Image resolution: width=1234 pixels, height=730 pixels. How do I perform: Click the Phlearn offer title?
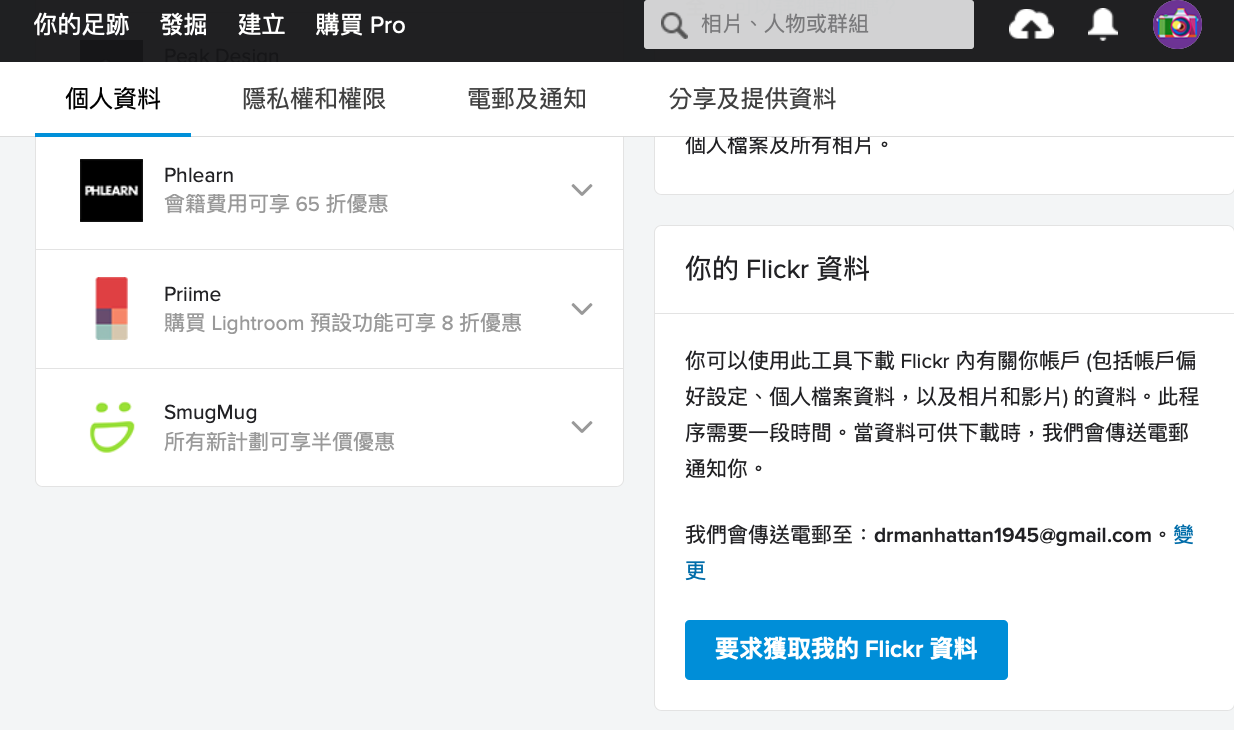pos(199,176)
